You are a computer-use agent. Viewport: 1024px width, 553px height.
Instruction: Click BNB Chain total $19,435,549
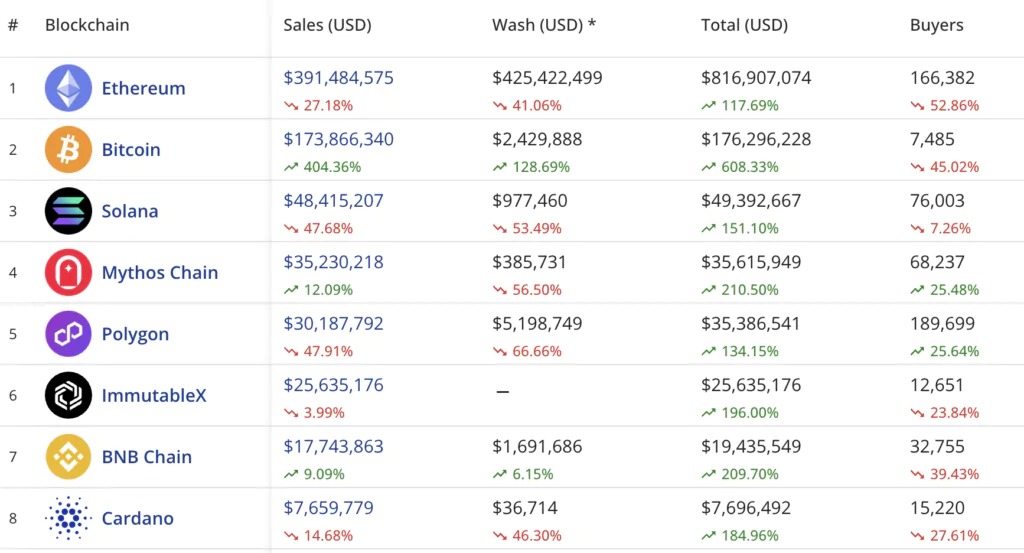[751, 446]
